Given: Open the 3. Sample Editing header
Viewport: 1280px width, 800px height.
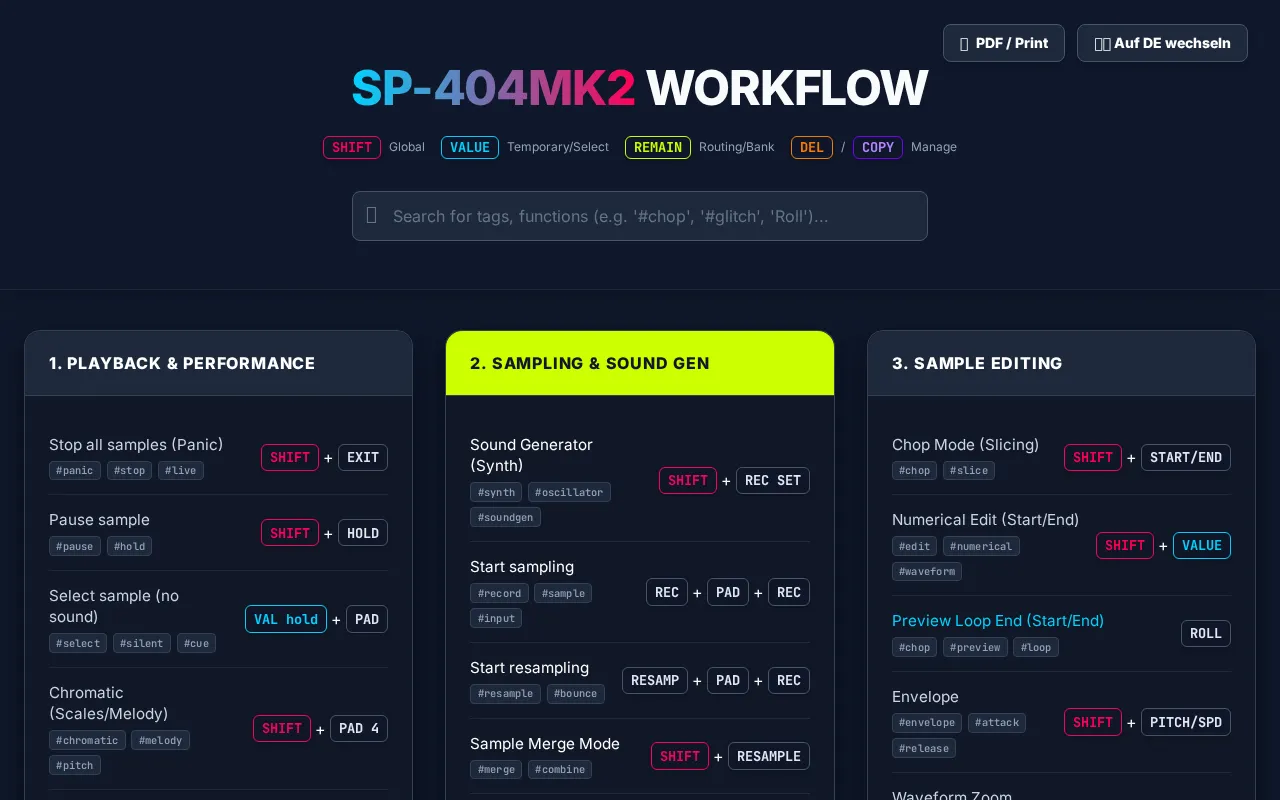Looking at the screenshot, I should tap(1061, 363).
